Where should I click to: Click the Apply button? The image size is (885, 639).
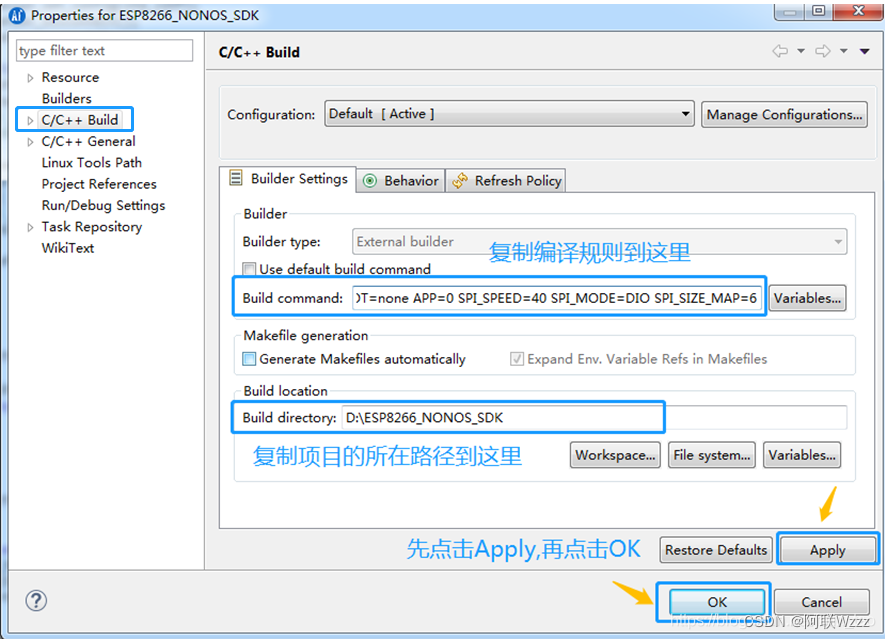tap(827, 549)
